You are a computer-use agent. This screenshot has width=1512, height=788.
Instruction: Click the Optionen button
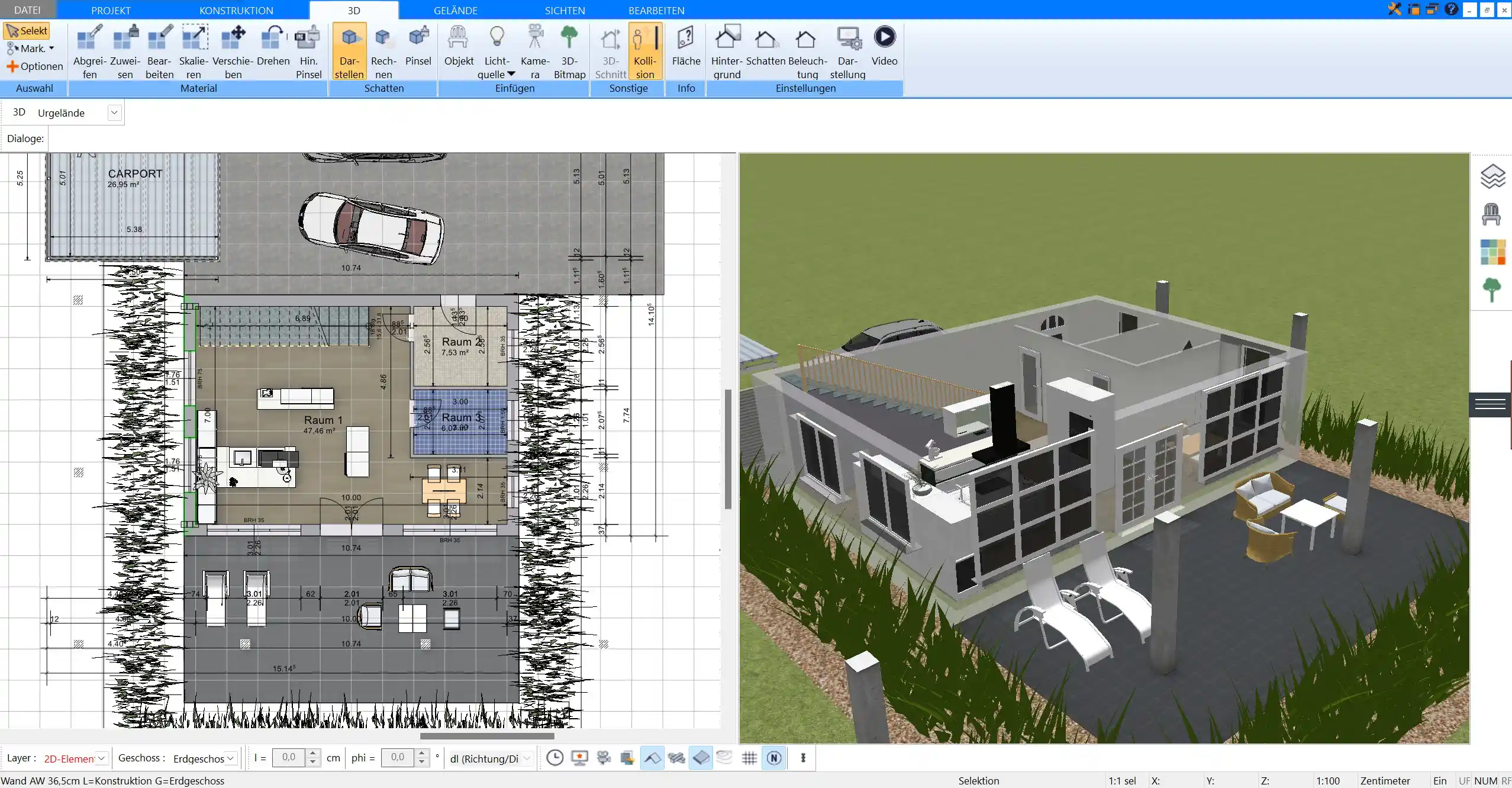[x=34, y=66]
